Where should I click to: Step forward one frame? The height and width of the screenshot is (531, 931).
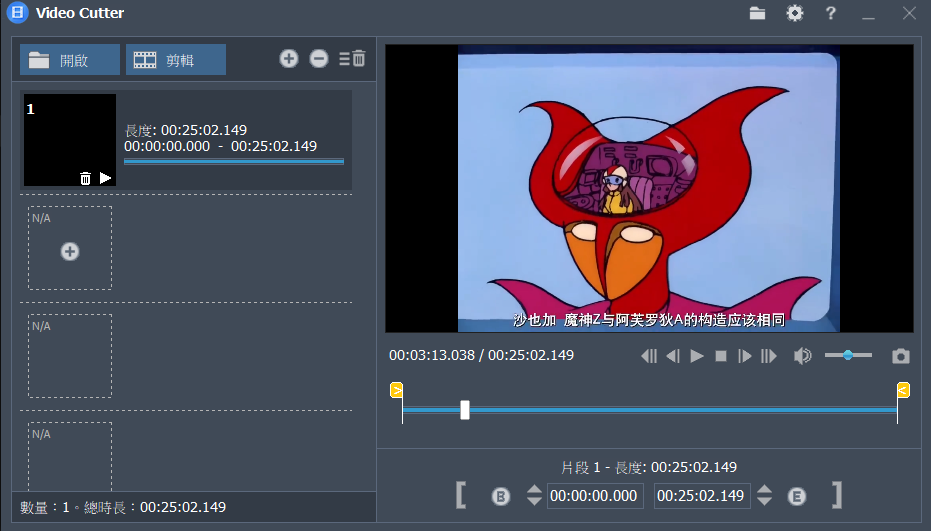[x=745, y=356]
